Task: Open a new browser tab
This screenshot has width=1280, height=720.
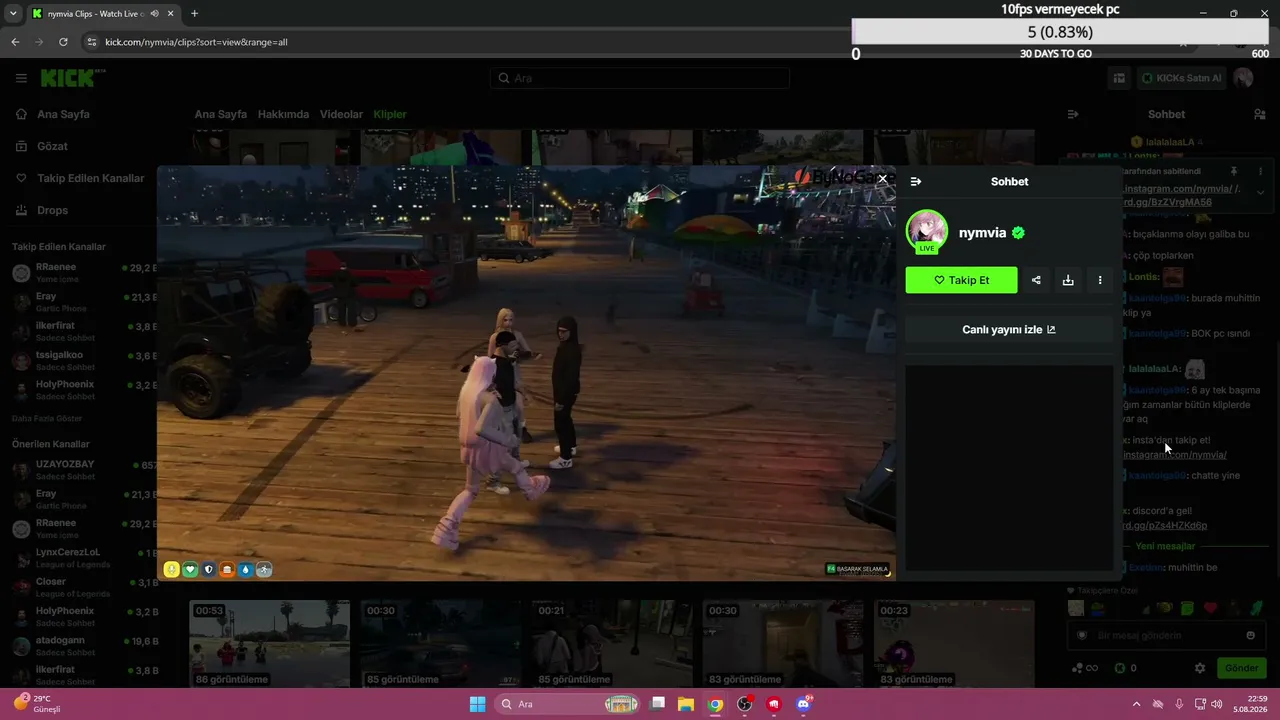Action: tap(194, 14)
